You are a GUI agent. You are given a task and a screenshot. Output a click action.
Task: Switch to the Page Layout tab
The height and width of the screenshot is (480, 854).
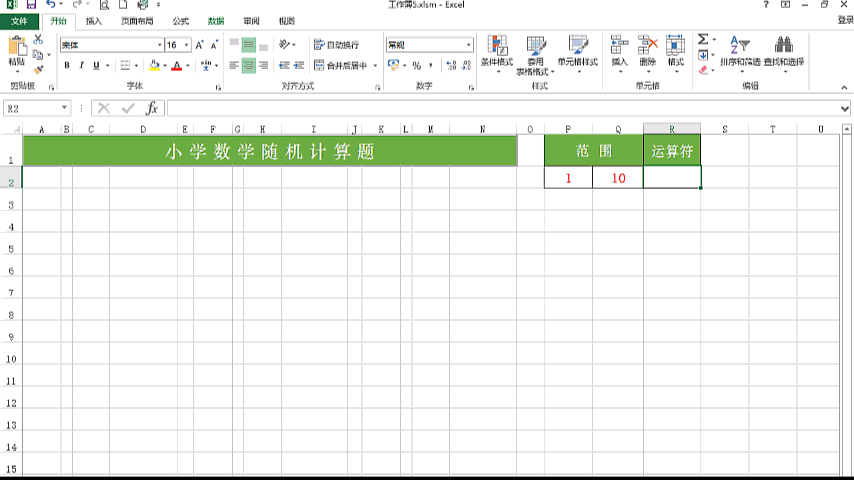click(137, 21)
